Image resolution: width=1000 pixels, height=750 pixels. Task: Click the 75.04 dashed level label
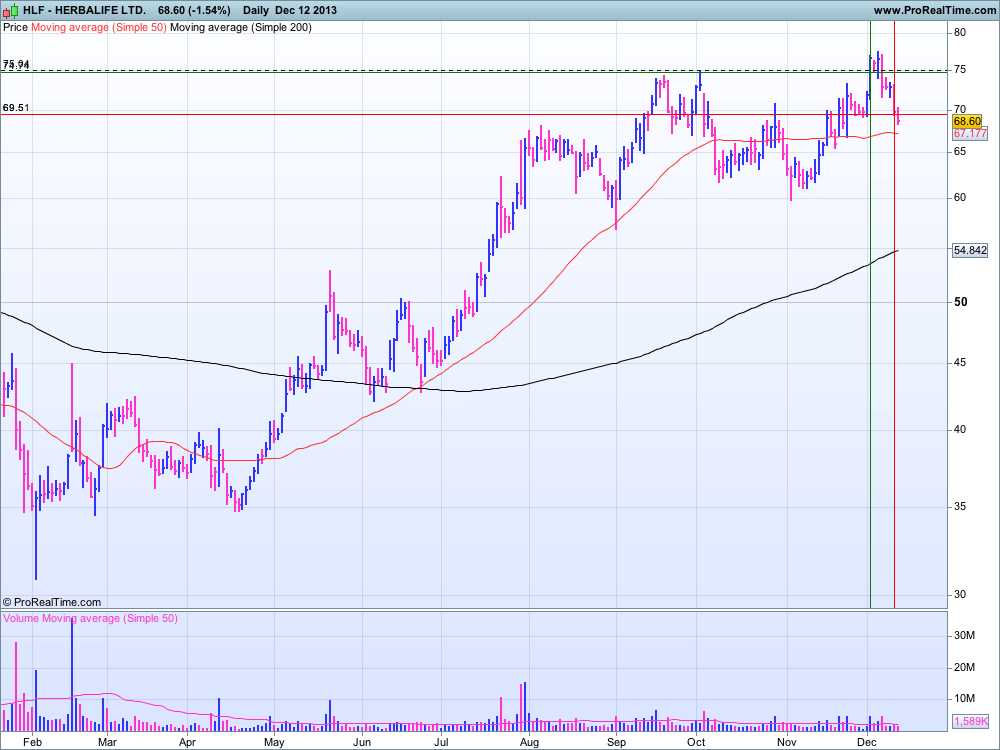click(16, 63)
